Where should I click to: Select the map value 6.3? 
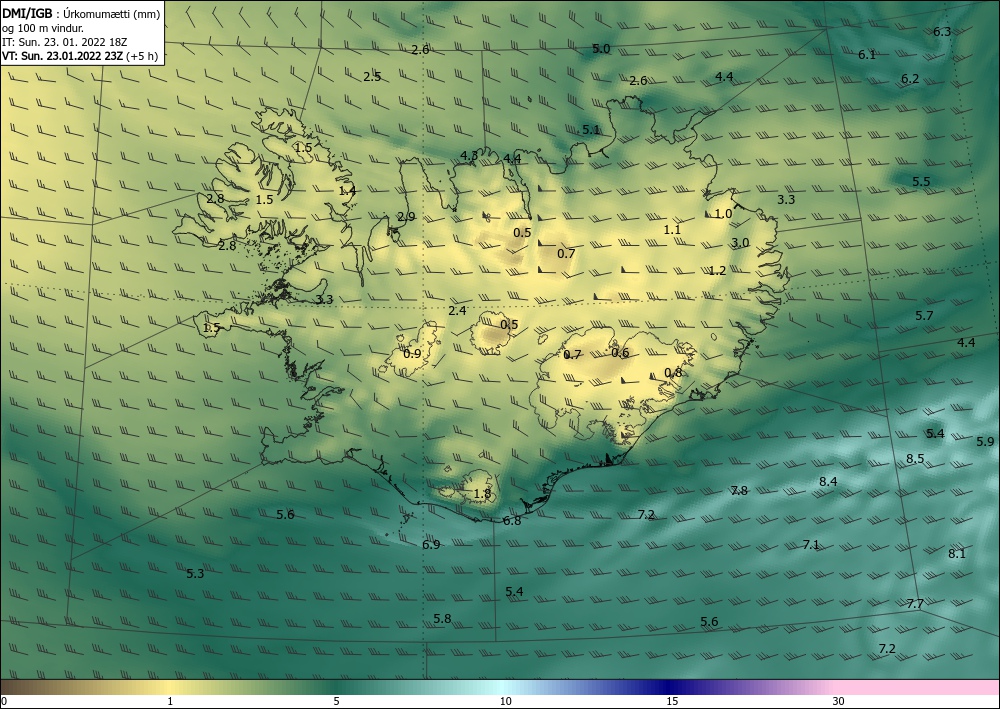coord(942,32)
